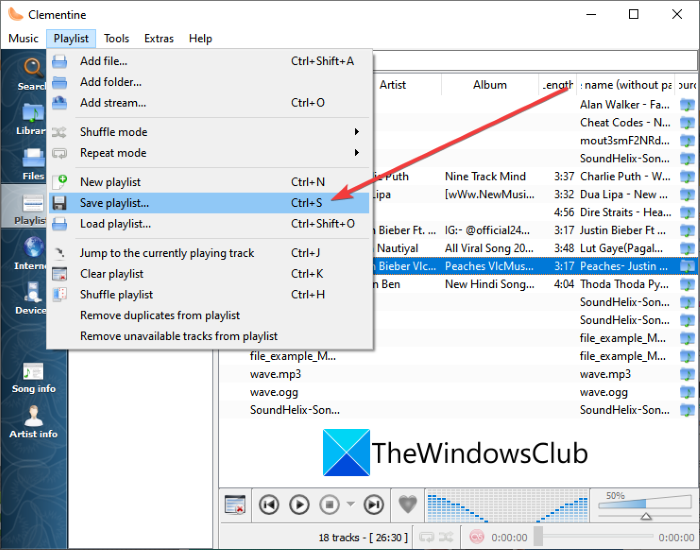This screenshot has height=550, width=700.
Task: Click the Alan Walker file name cell
Action: [x=625, y=104]
